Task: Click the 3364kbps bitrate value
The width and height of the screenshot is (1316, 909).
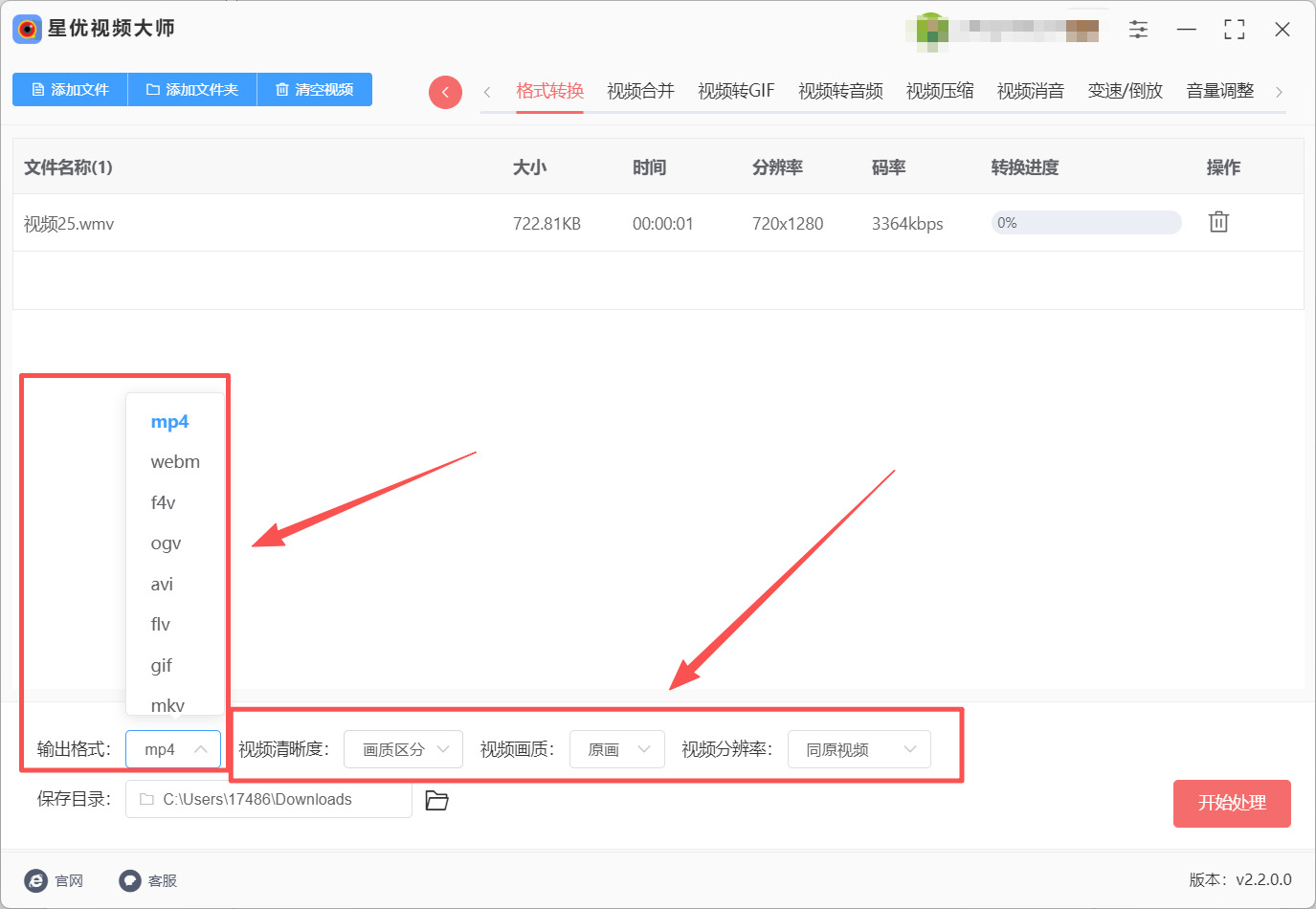Action: (x=907, y=224)
